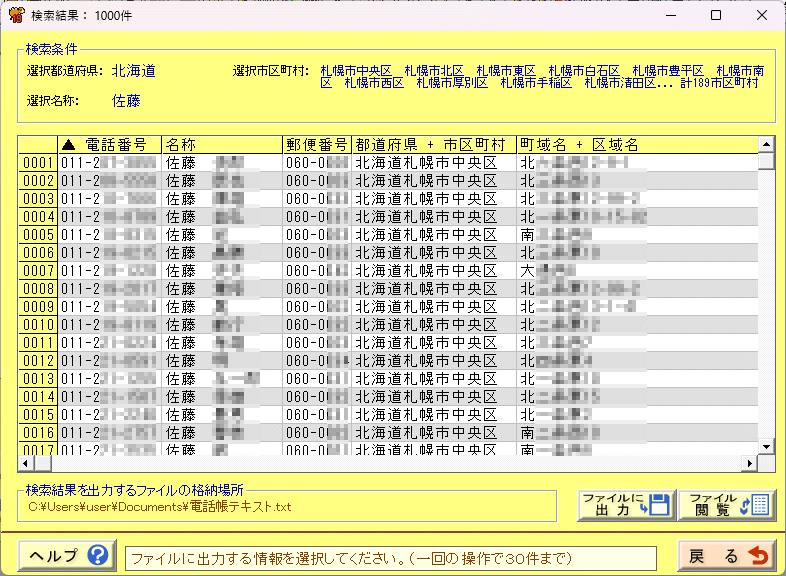Screen dimensions: 786x576
Task: Select row number 0006
Action: pos(38,253)
